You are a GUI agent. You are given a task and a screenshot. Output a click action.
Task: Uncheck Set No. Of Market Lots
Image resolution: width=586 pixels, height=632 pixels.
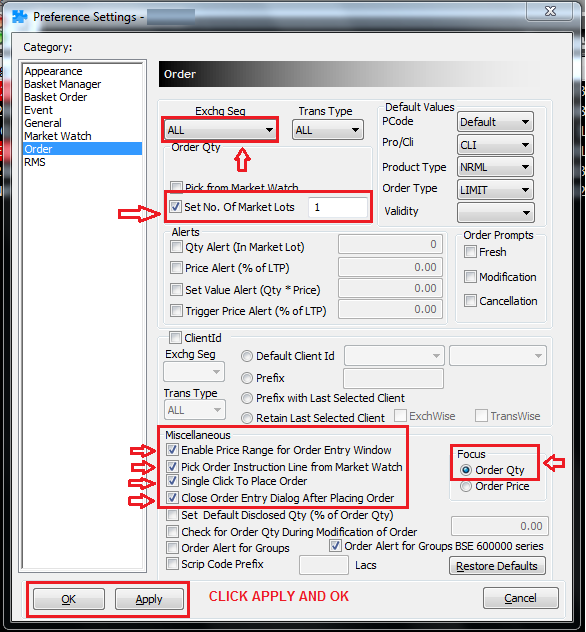click(175, 207)
